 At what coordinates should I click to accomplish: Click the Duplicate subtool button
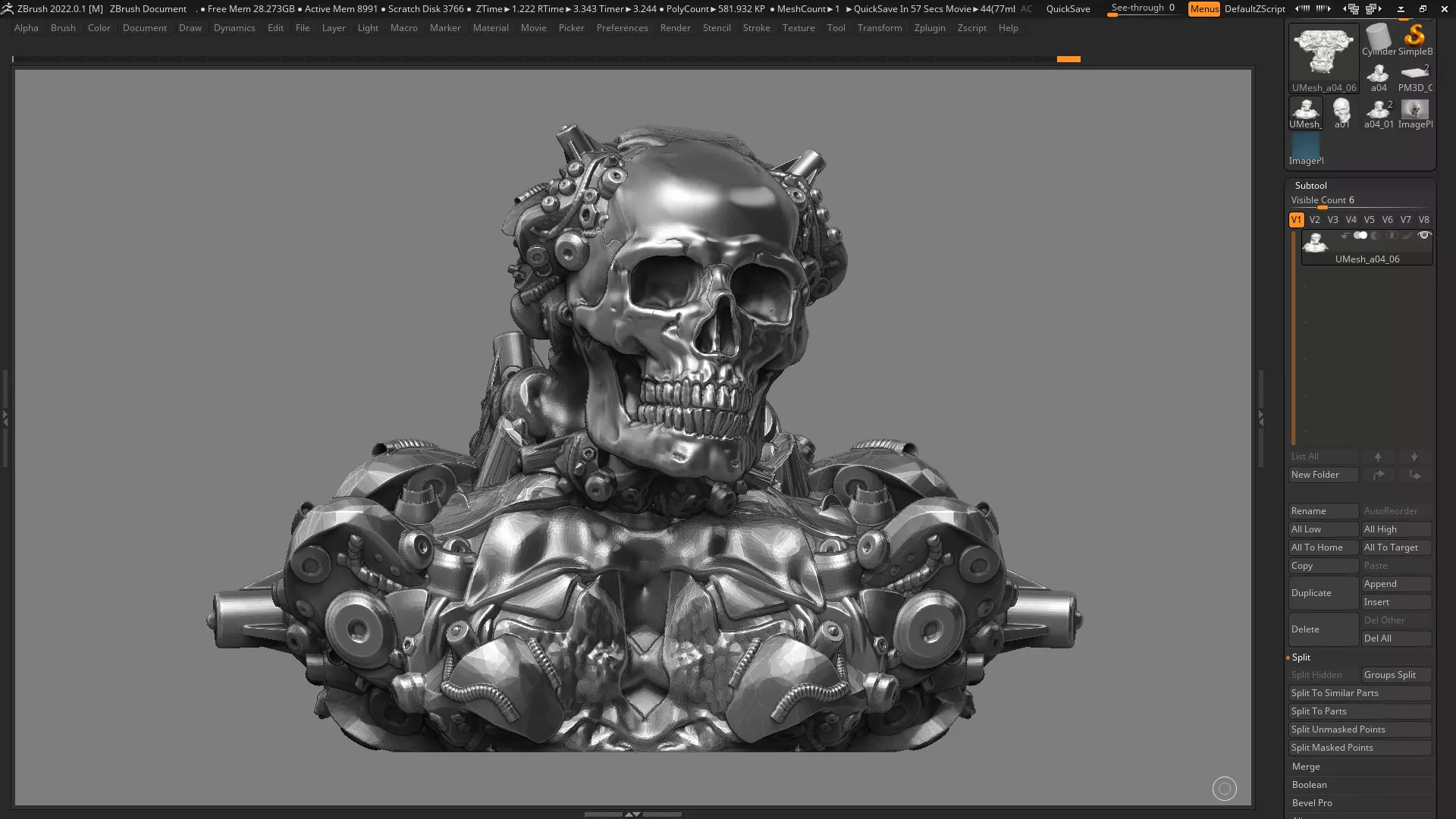coord(1323,593)
